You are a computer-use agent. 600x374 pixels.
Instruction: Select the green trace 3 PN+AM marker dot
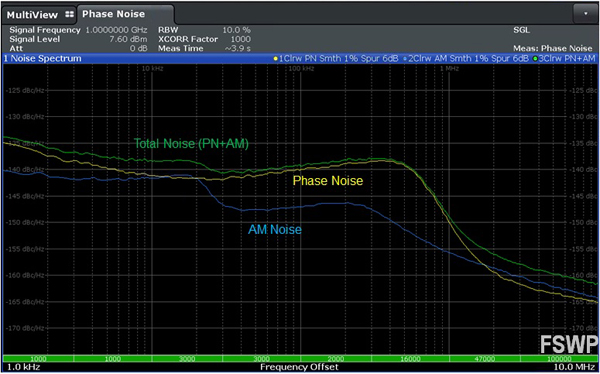535,59
